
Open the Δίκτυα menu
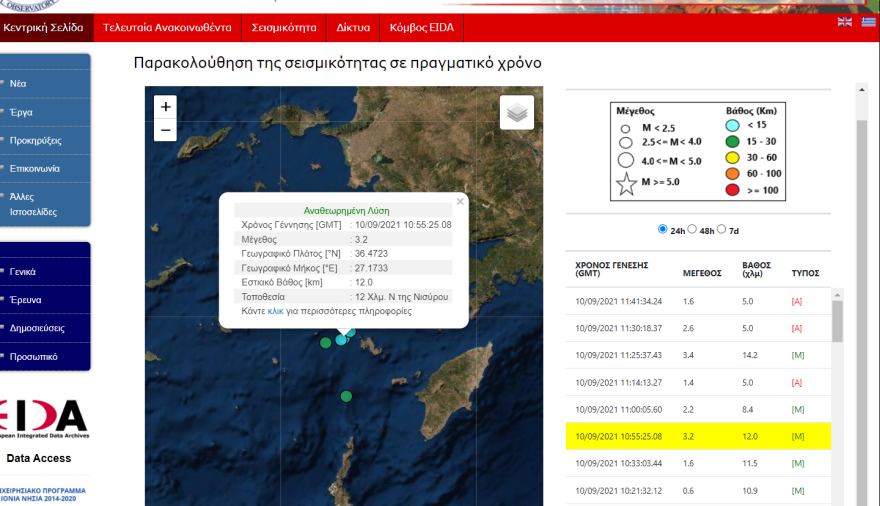click(353, 28)
